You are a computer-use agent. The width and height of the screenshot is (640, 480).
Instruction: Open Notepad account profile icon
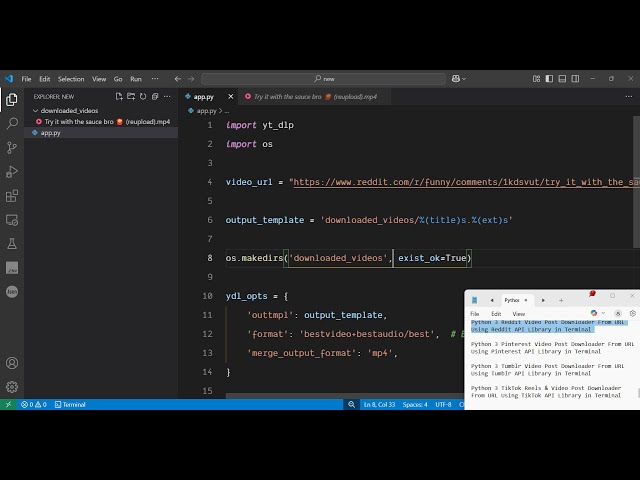coord(618,313)
